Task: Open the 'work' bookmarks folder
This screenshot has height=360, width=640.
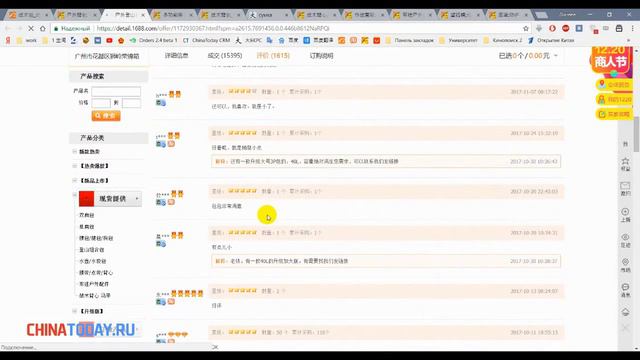Action: tap(27, 40)
